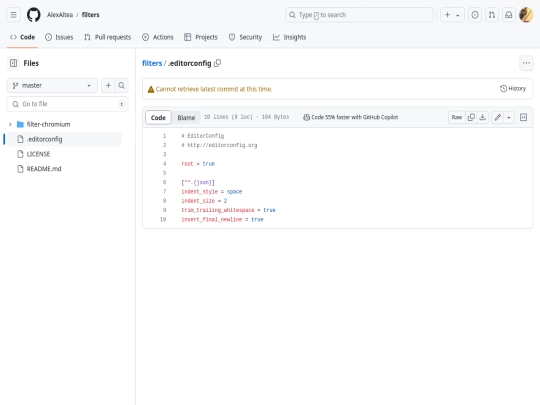This screenshot has width=540, height=405.
Task: Collapse the Files side panel icon
Action: pos(13,63)
